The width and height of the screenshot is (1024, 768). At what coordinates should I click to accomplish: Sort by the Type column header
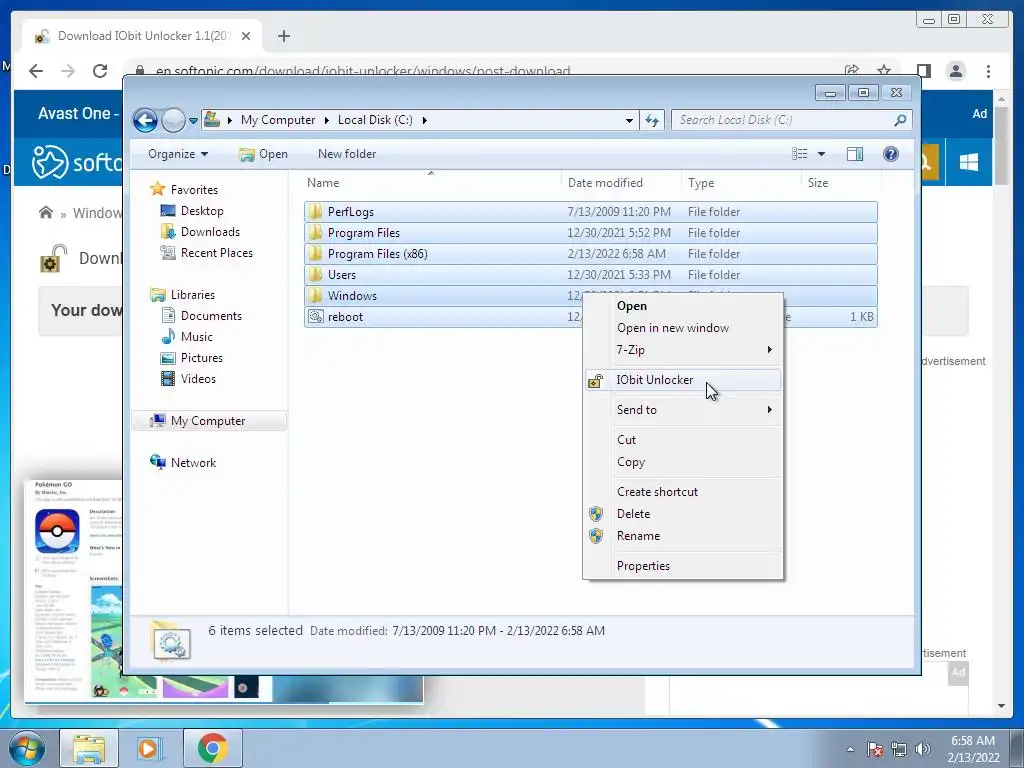coord(741,183)
